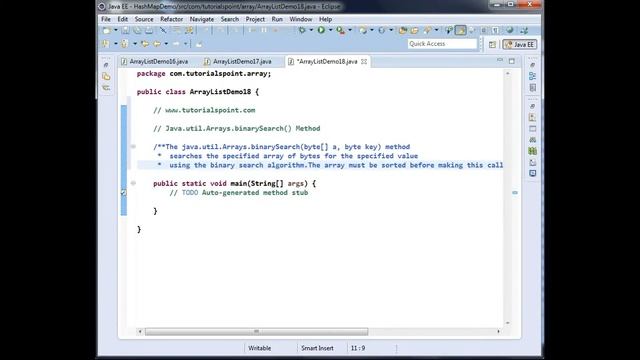Image resolution: width=640 pixels, height=360 pixels.
Task: Click the 11 : 9 cursor position
Action: click(x=358, y=348)
